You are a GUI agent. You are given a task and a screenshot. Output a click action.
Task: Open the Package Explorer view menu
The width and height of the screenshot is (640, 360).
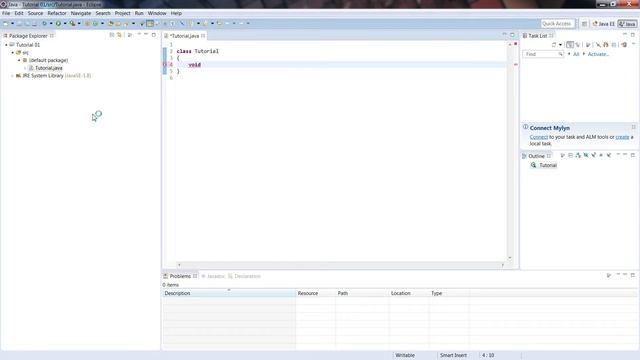(x=130, y=35)
